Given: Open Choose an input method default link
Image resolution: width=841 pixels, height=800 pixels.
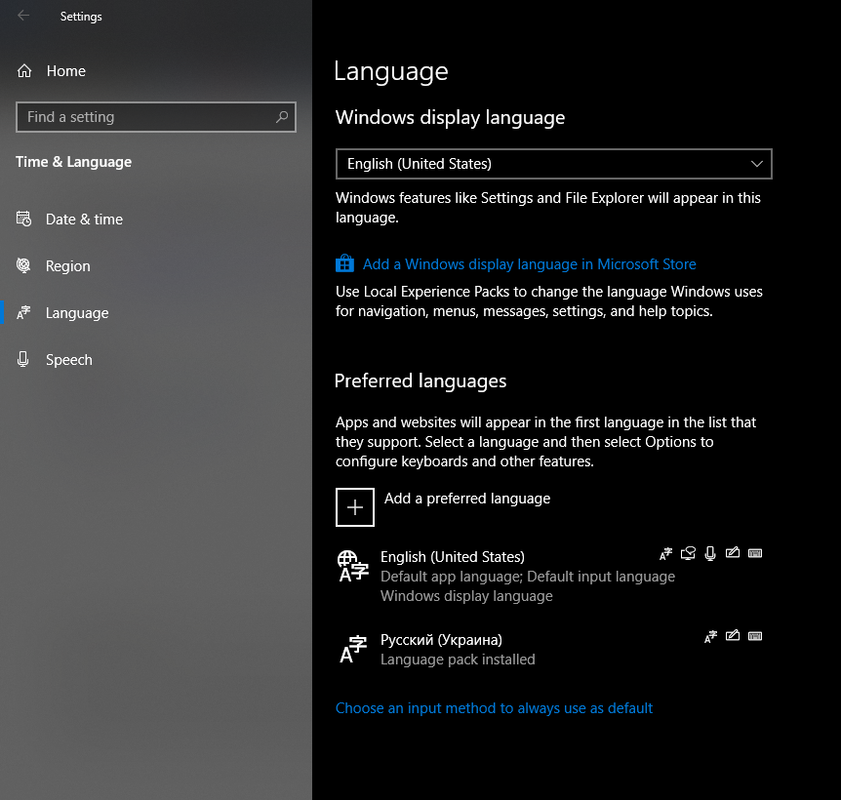Looking at the screenshot, I should 494,708.
